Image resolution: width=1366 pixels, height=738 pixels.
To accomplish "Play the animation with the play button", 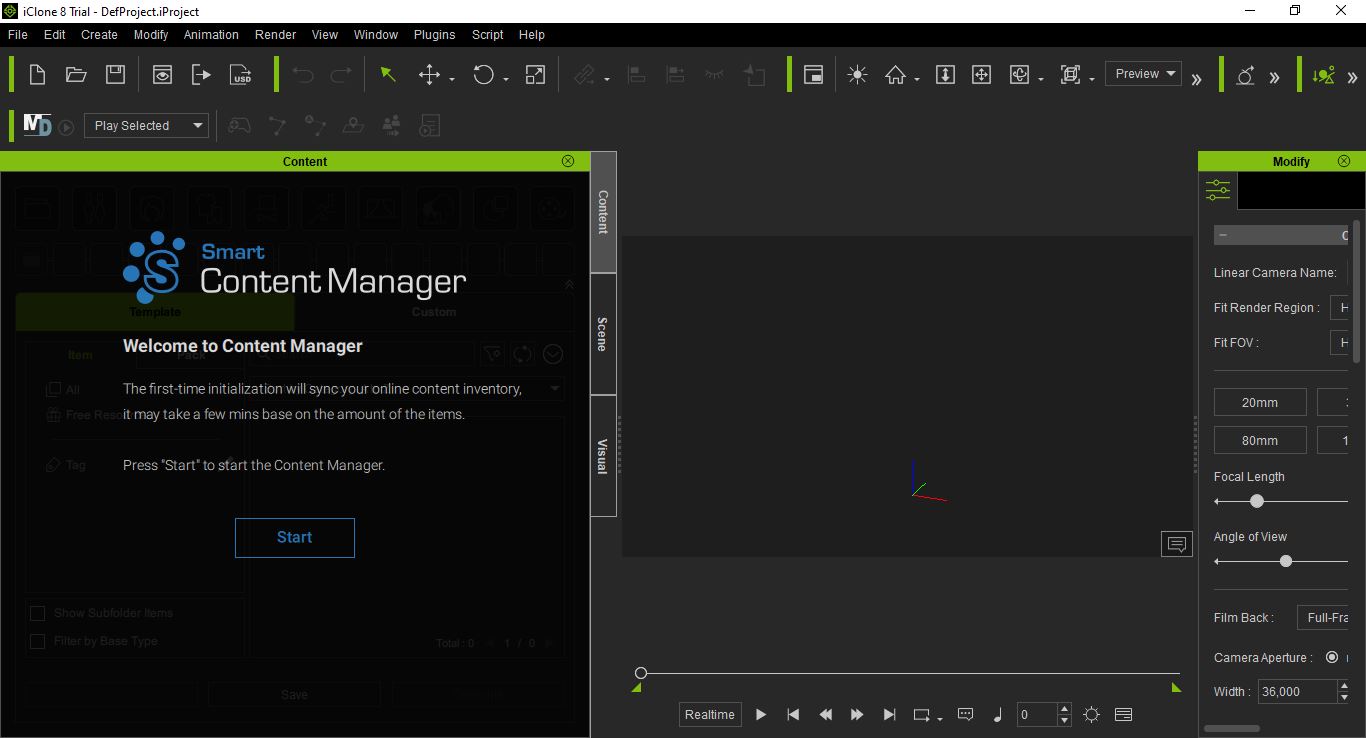I will [761, 714].
